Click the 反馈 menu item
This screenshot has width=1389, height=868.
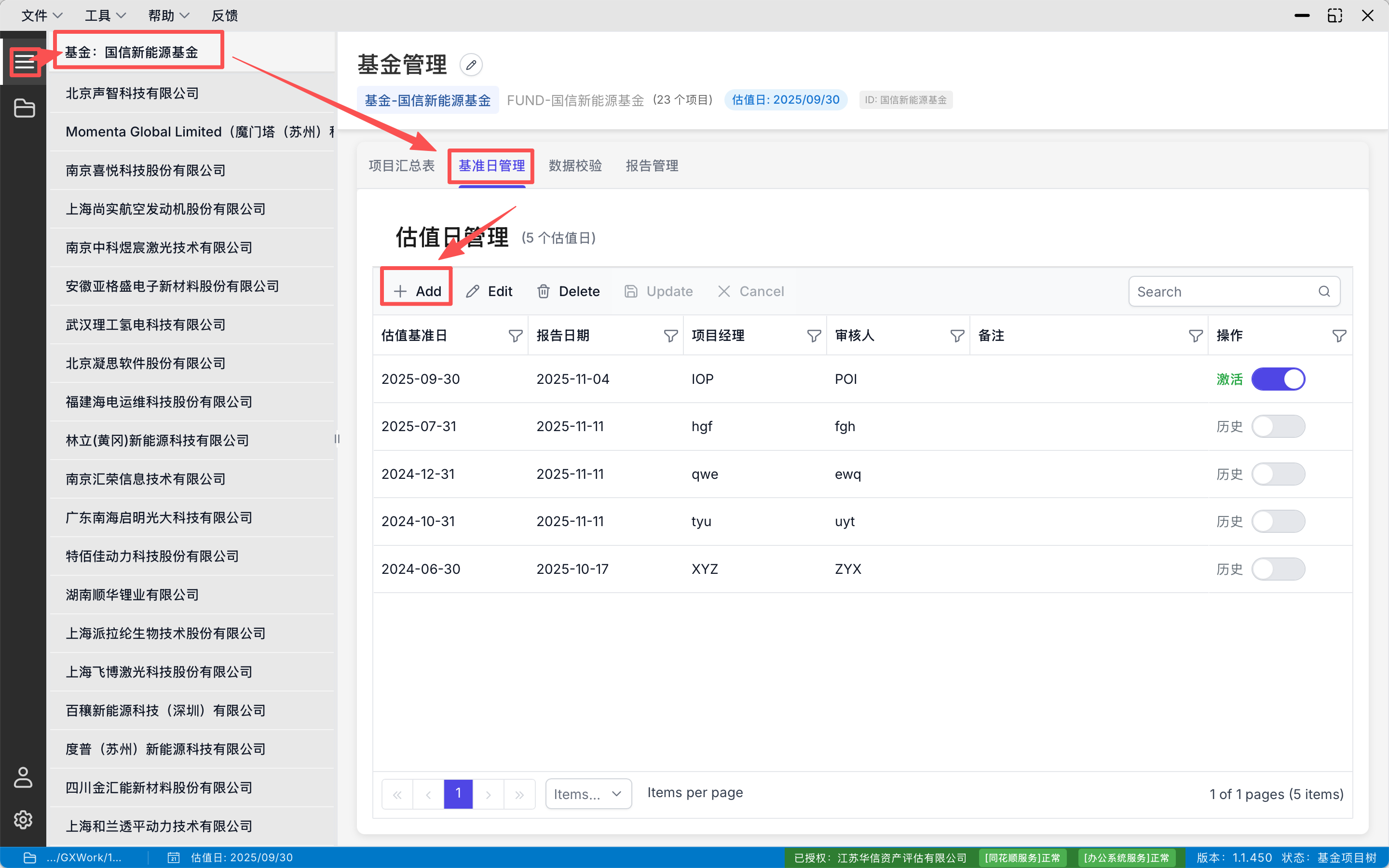tap(224, 15)
